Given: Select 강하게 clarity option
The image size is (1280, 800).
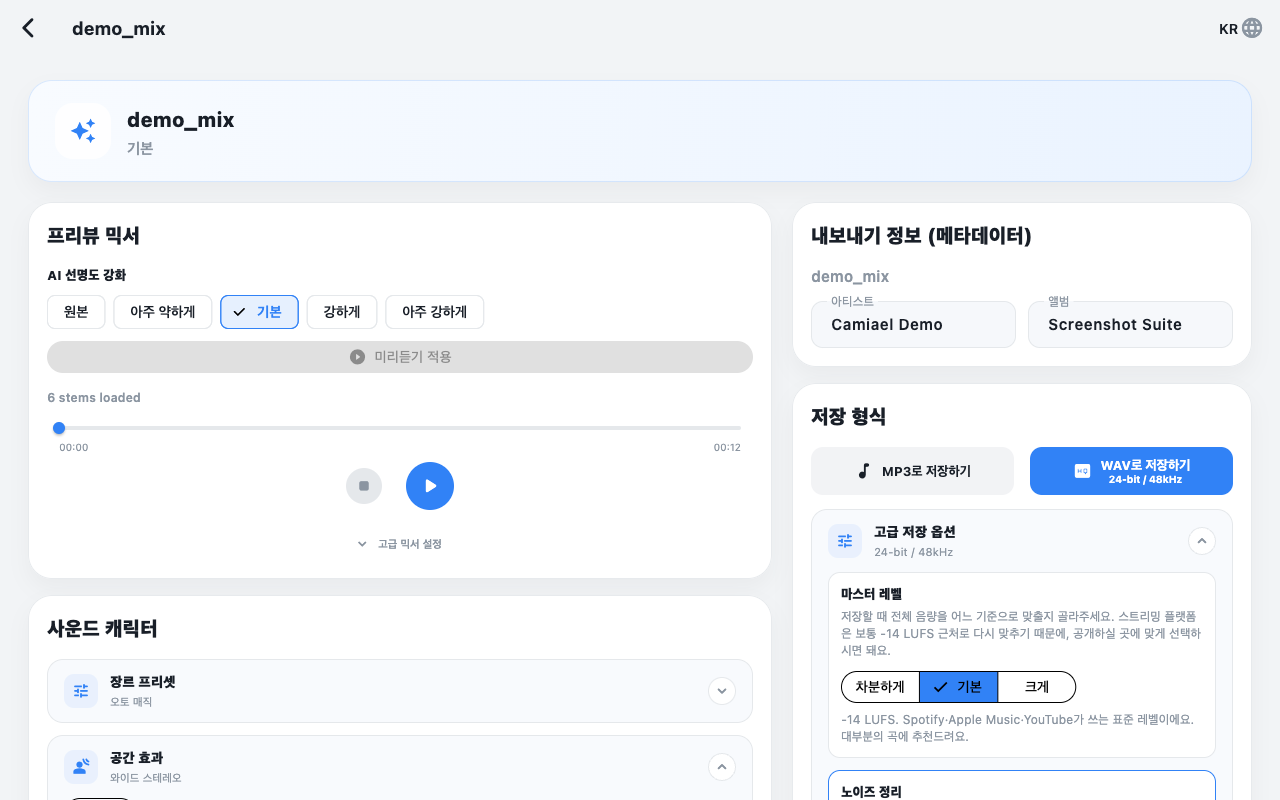Looking at the screenshot, I should [342, 312].
